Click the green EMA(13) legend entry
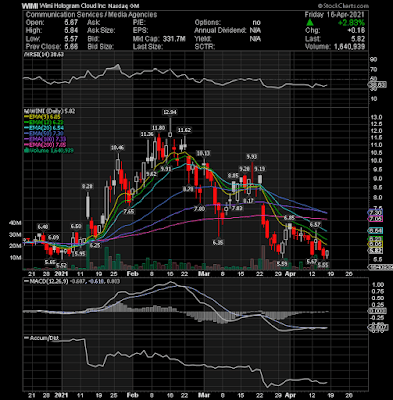Viewport: 393px width, 400px height. coord(45,122)
